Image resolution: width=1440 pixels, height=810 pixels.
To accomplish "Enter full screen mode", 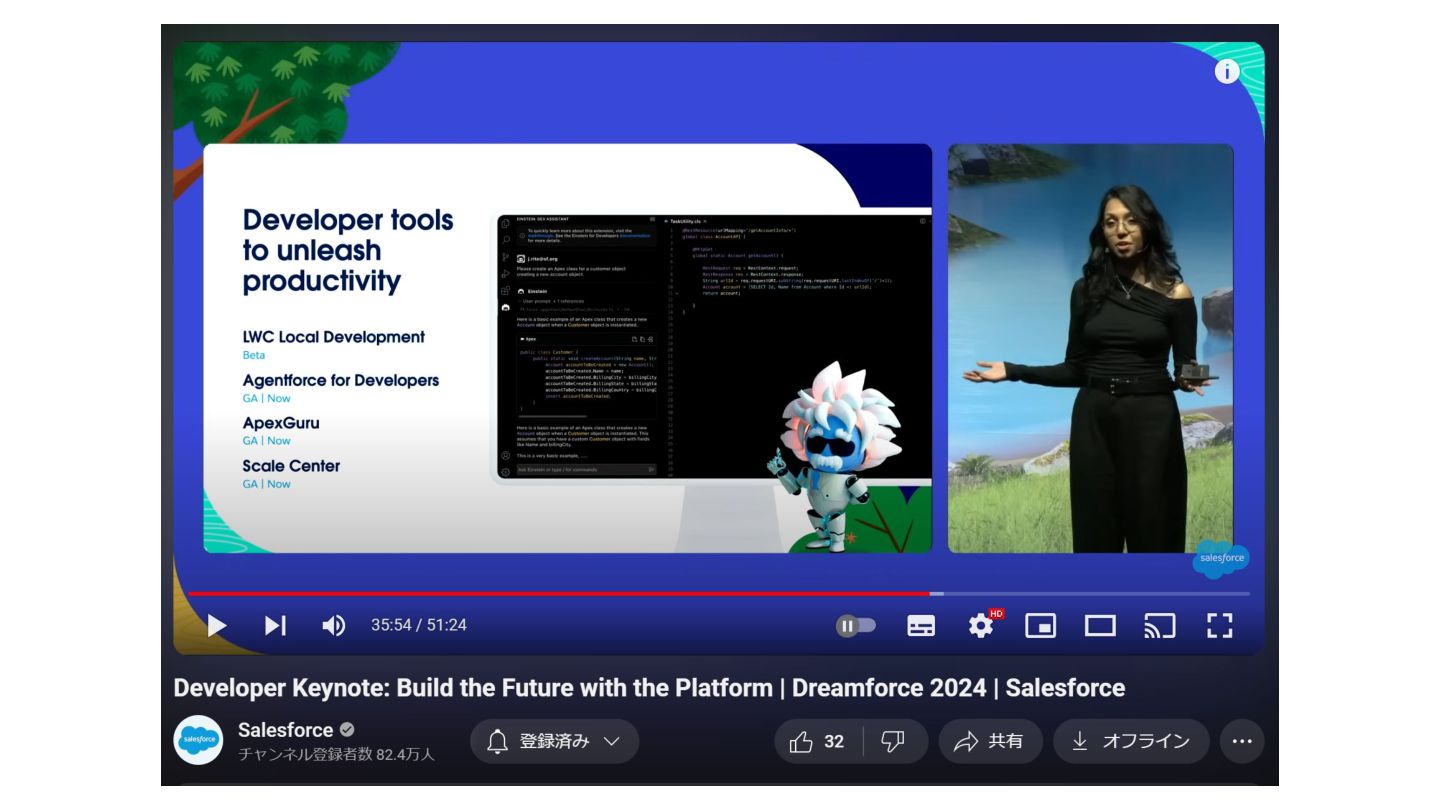I will pos(1219,626).
